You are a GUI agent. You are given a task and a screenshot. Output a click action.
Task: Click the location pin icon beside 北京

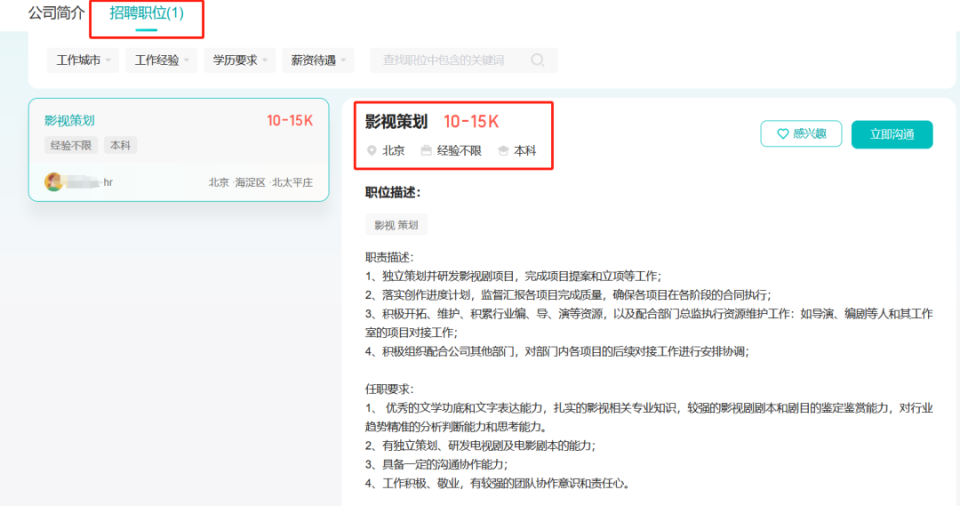coord(371,151)
